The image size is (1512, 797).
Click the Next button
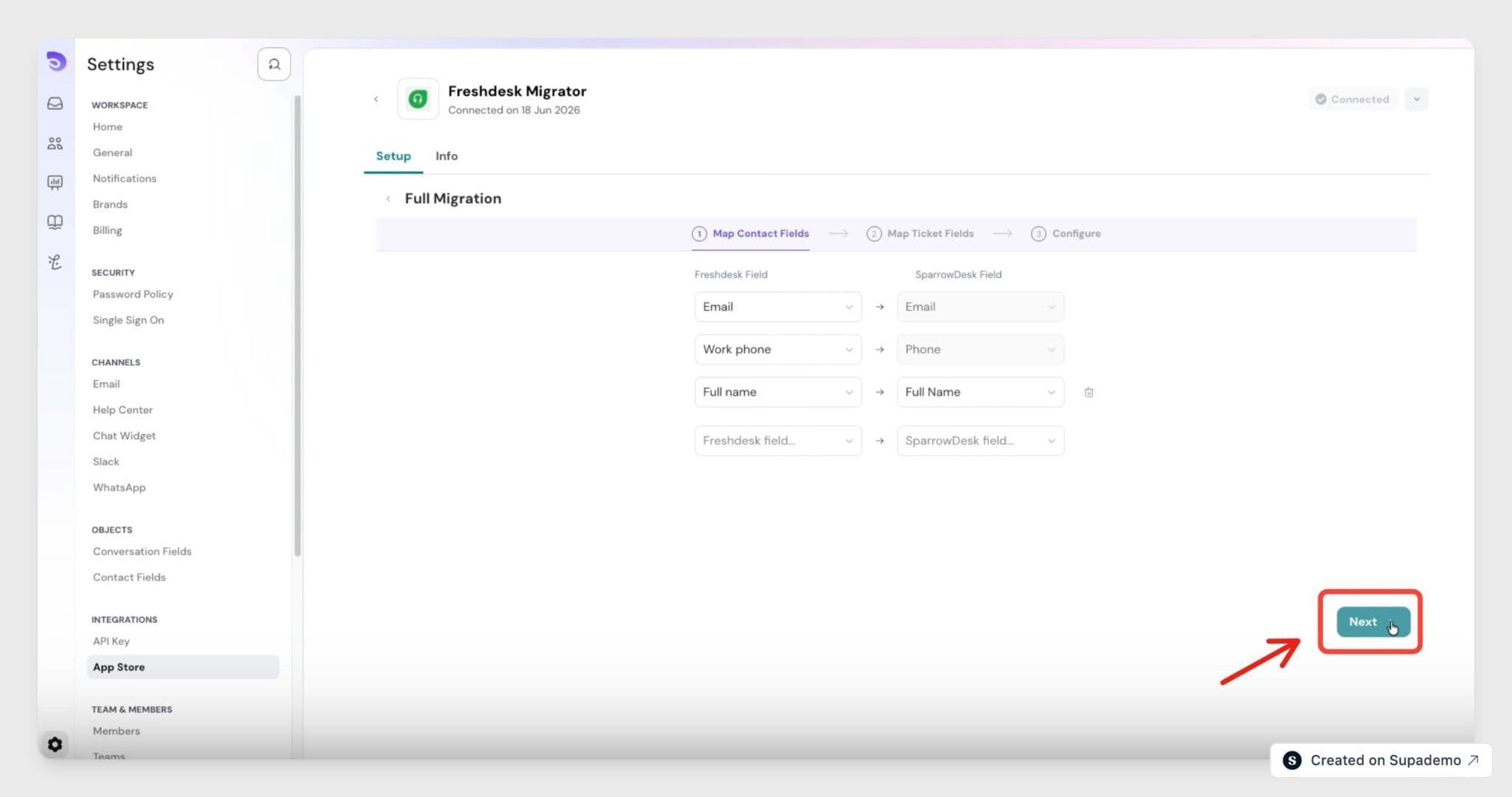pyautogui.click(x=1373, y=621)
